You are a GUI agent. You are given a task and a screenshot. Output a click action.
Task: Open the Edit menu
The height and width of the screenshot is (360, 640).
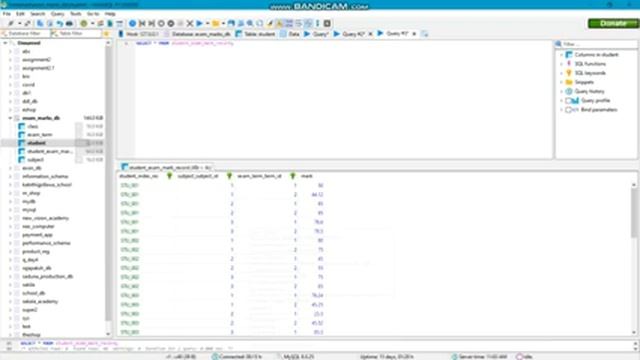20,14
